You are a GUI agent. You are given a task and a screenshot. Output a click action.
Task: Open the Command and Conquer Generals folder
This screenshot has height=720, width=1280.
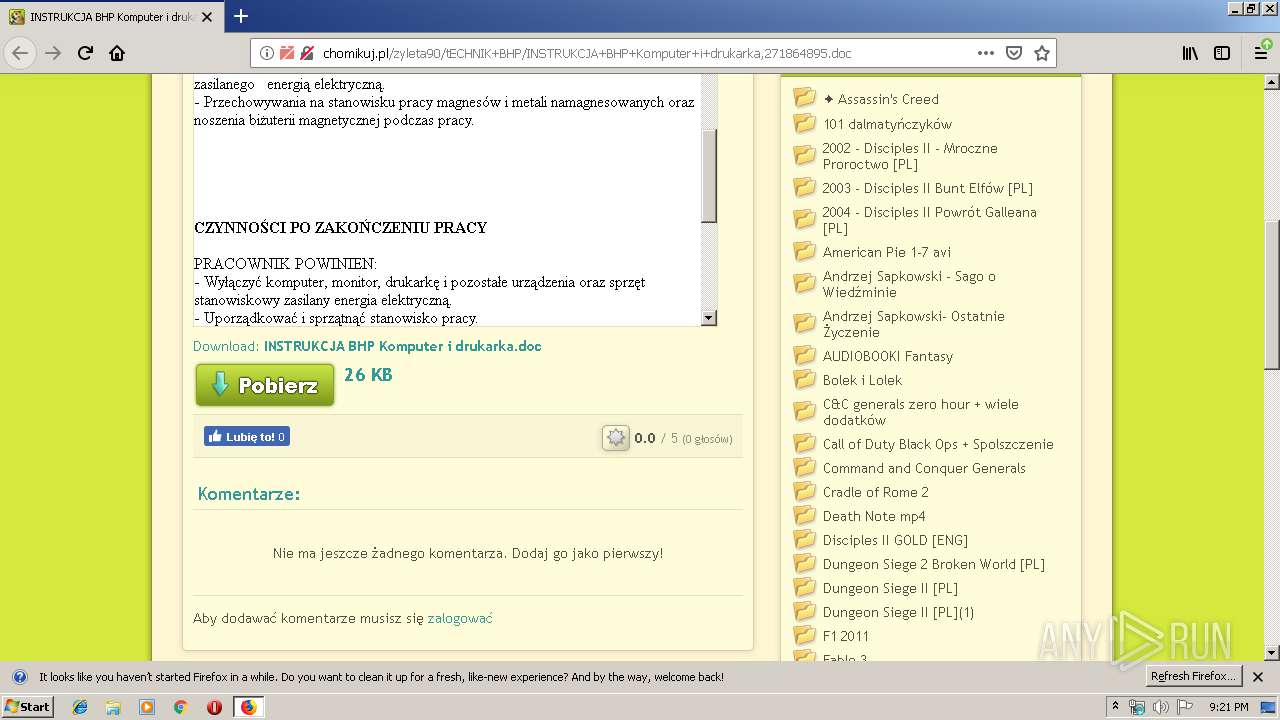[924, 468]
